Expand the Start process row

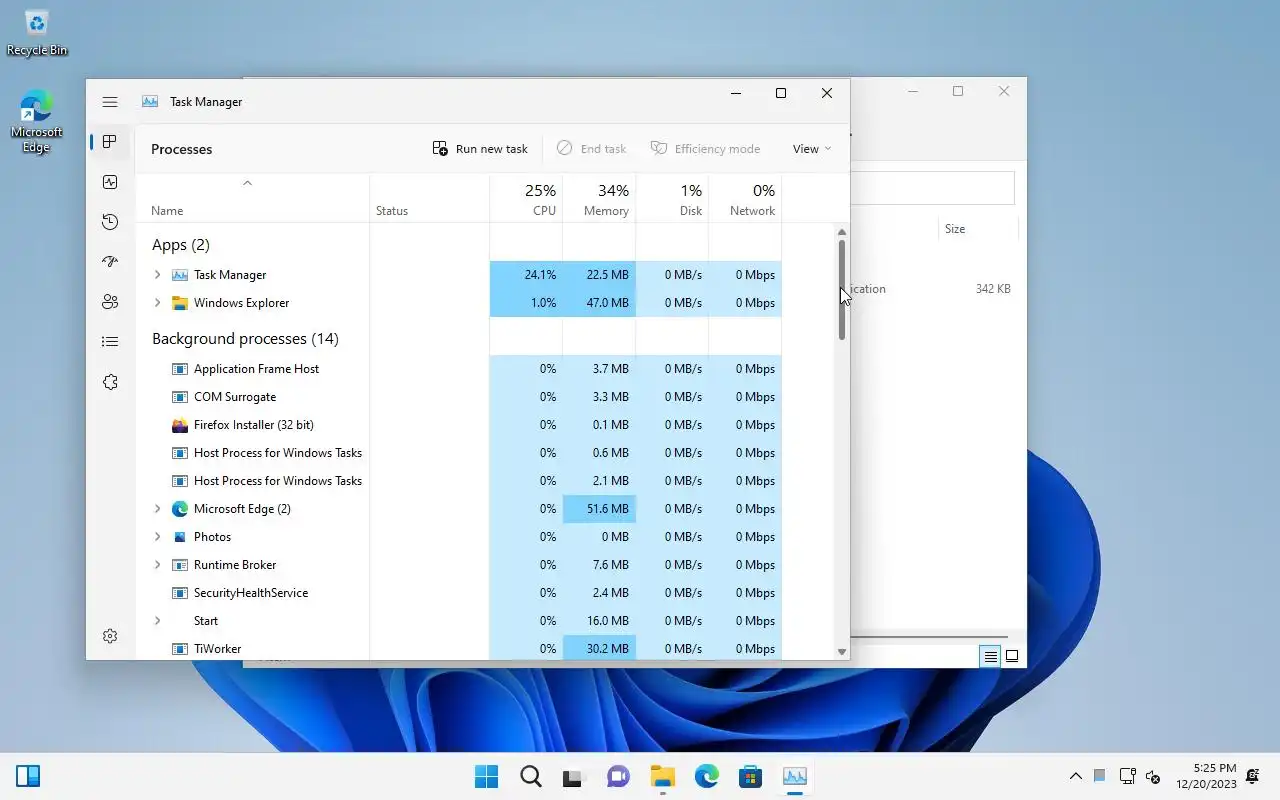point(157,621)
